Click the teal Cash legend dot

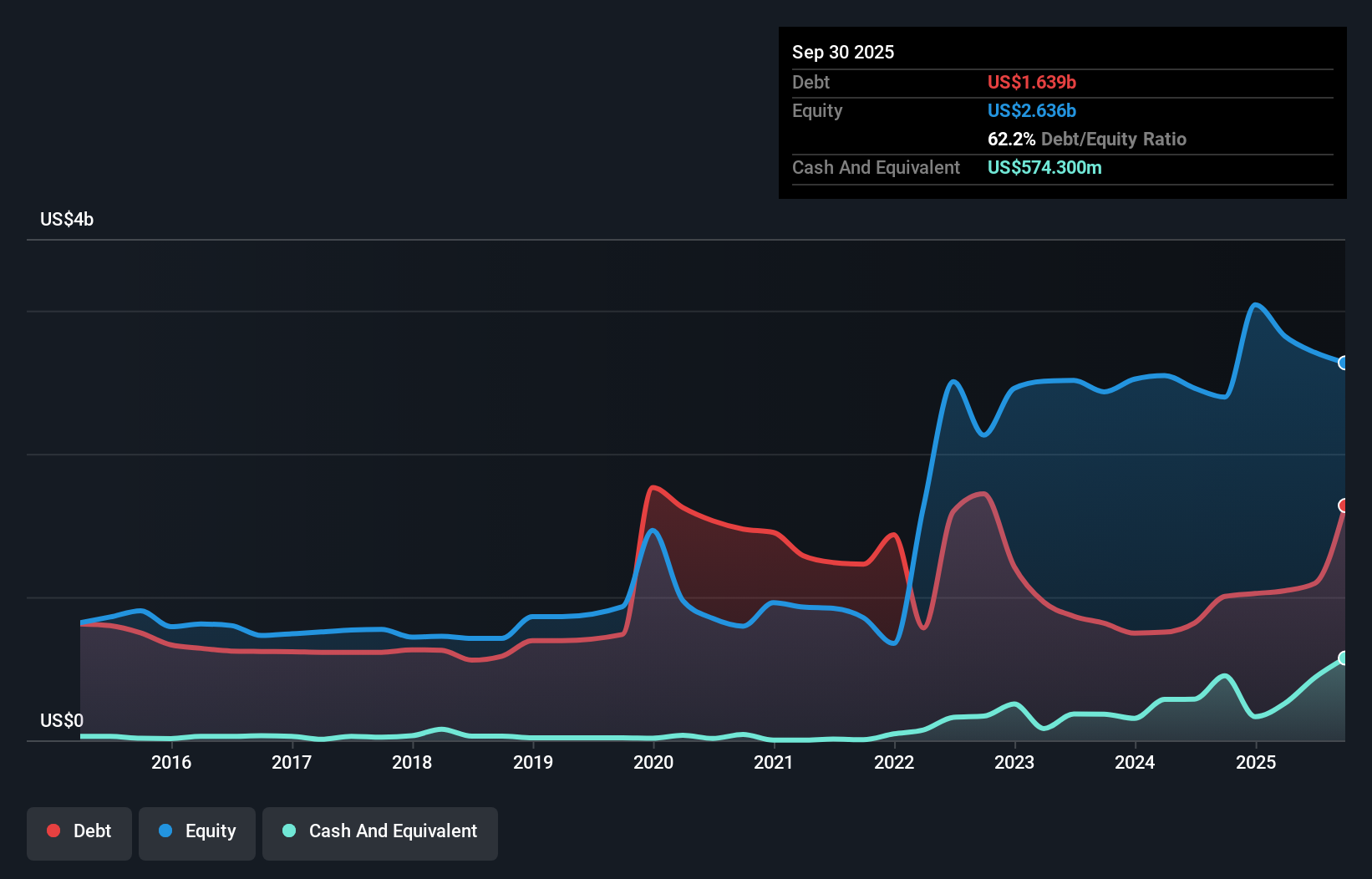tap(289, 831)
